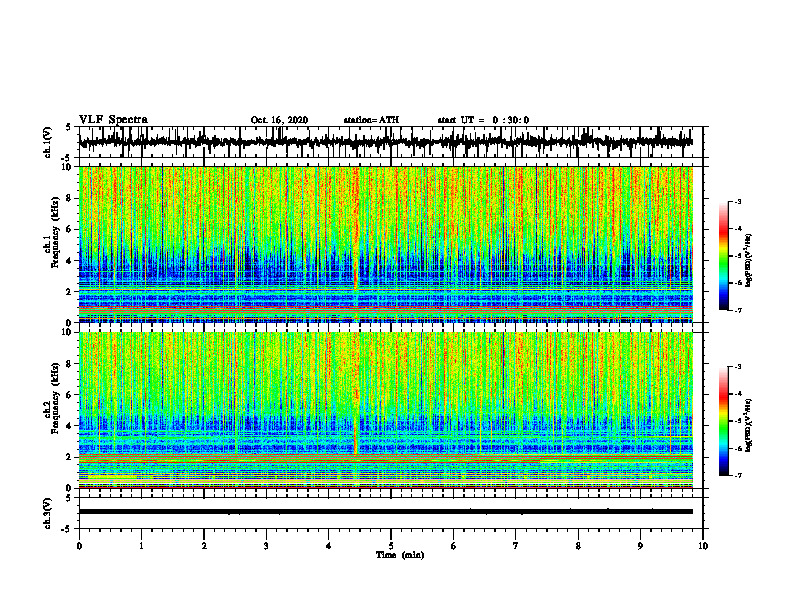Click the "VLF Spectra" plot title
The height and width of the screenshot is (612, 792).
point(113,120)
